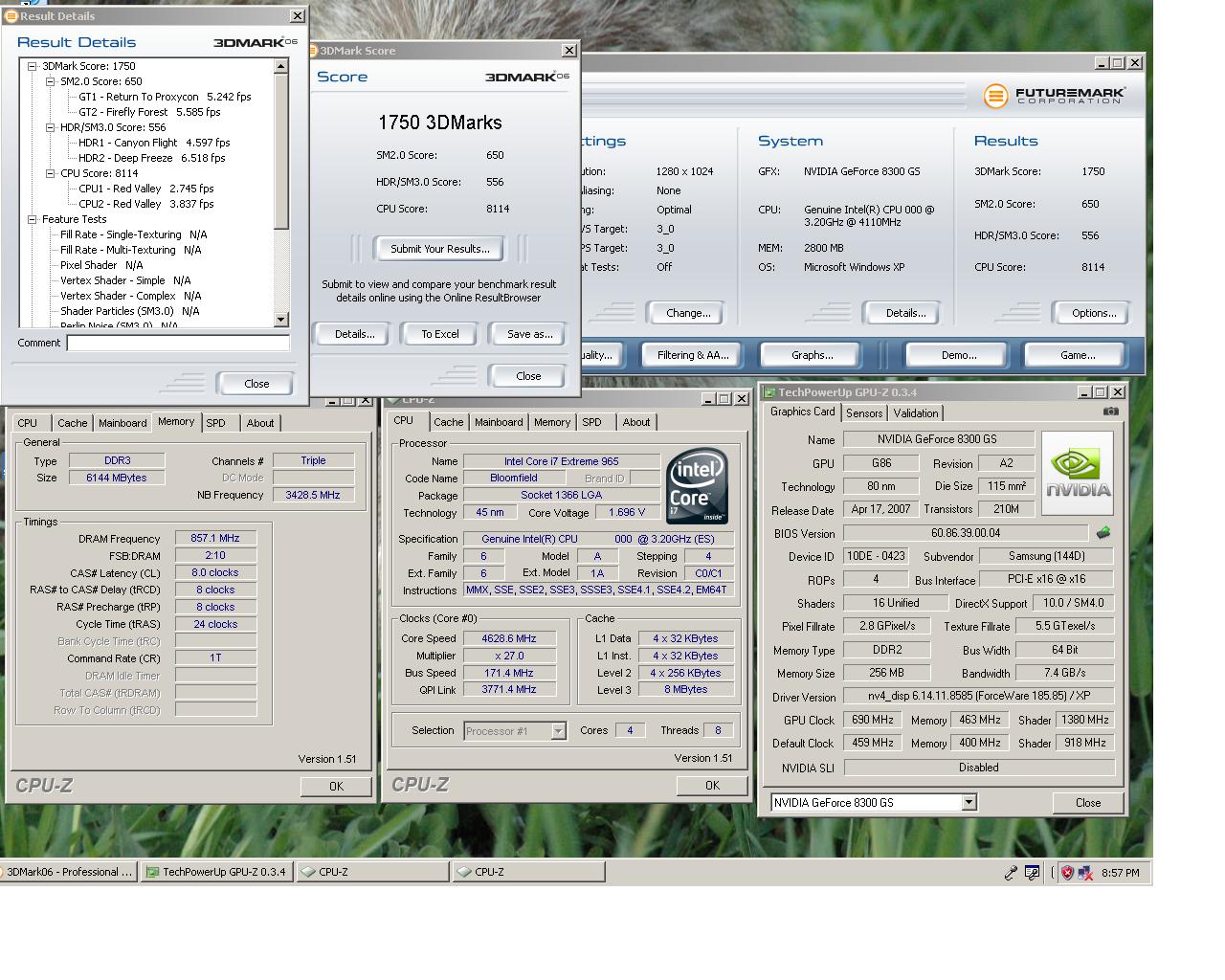Click the Close button in GPU-Z
Screen dimensions: 1225x980
tap(1088, 803)
